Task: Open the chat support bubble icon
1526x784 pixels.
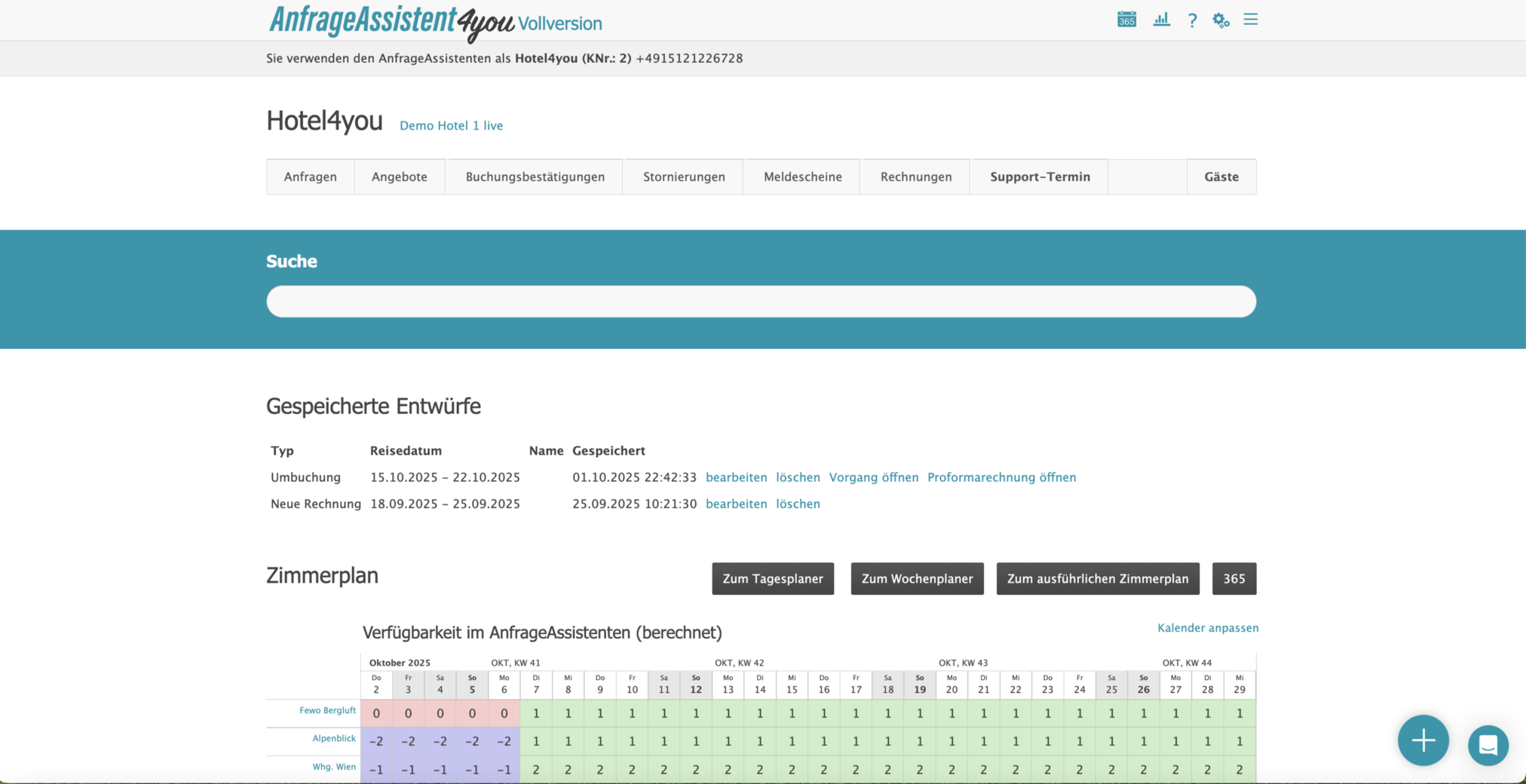Action: pos(1488,745)
